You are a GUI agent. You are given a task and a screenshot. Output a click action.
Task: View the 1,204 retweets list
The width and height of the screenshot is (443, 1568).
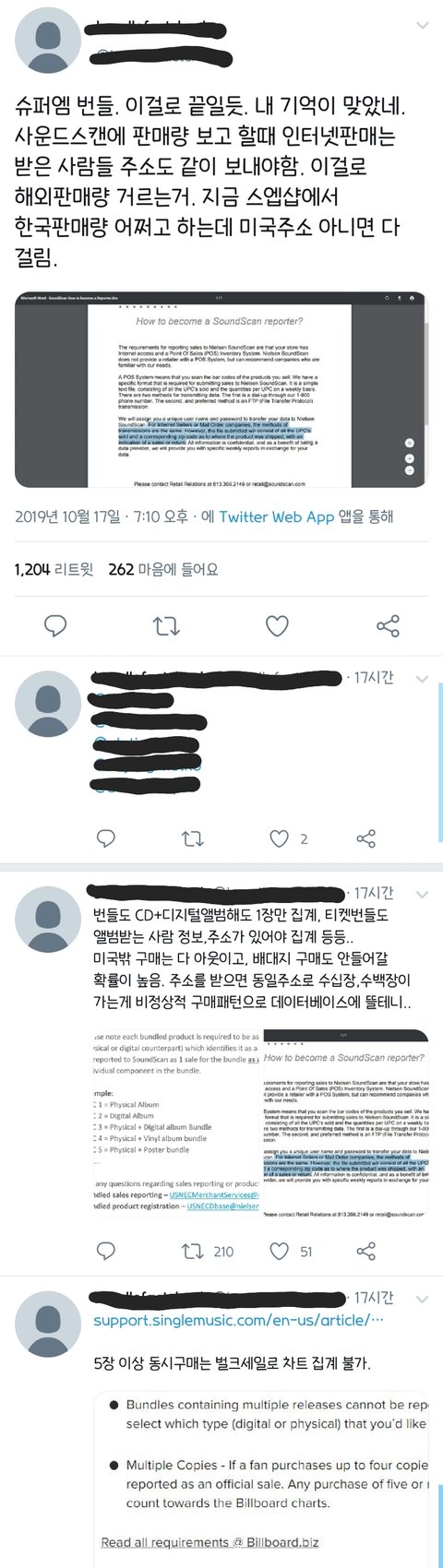(54, 570)
